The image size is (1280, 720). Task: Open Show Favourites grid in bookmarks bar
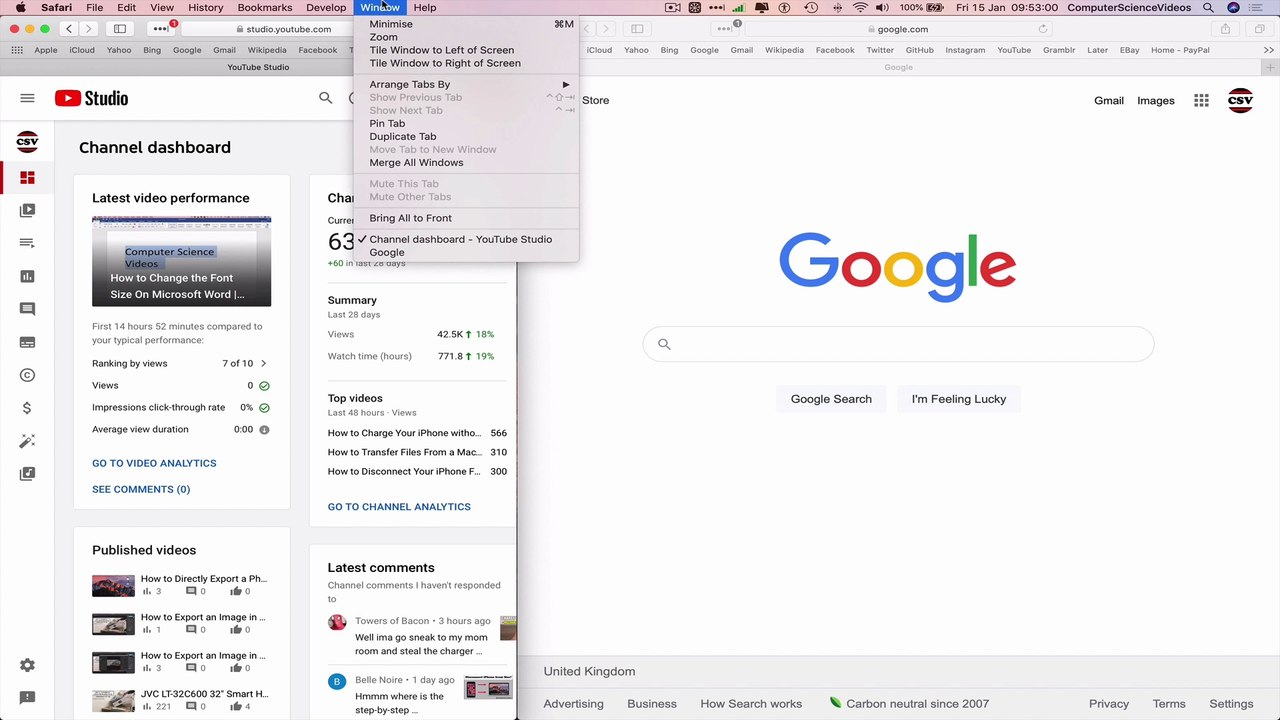point(15,50)
